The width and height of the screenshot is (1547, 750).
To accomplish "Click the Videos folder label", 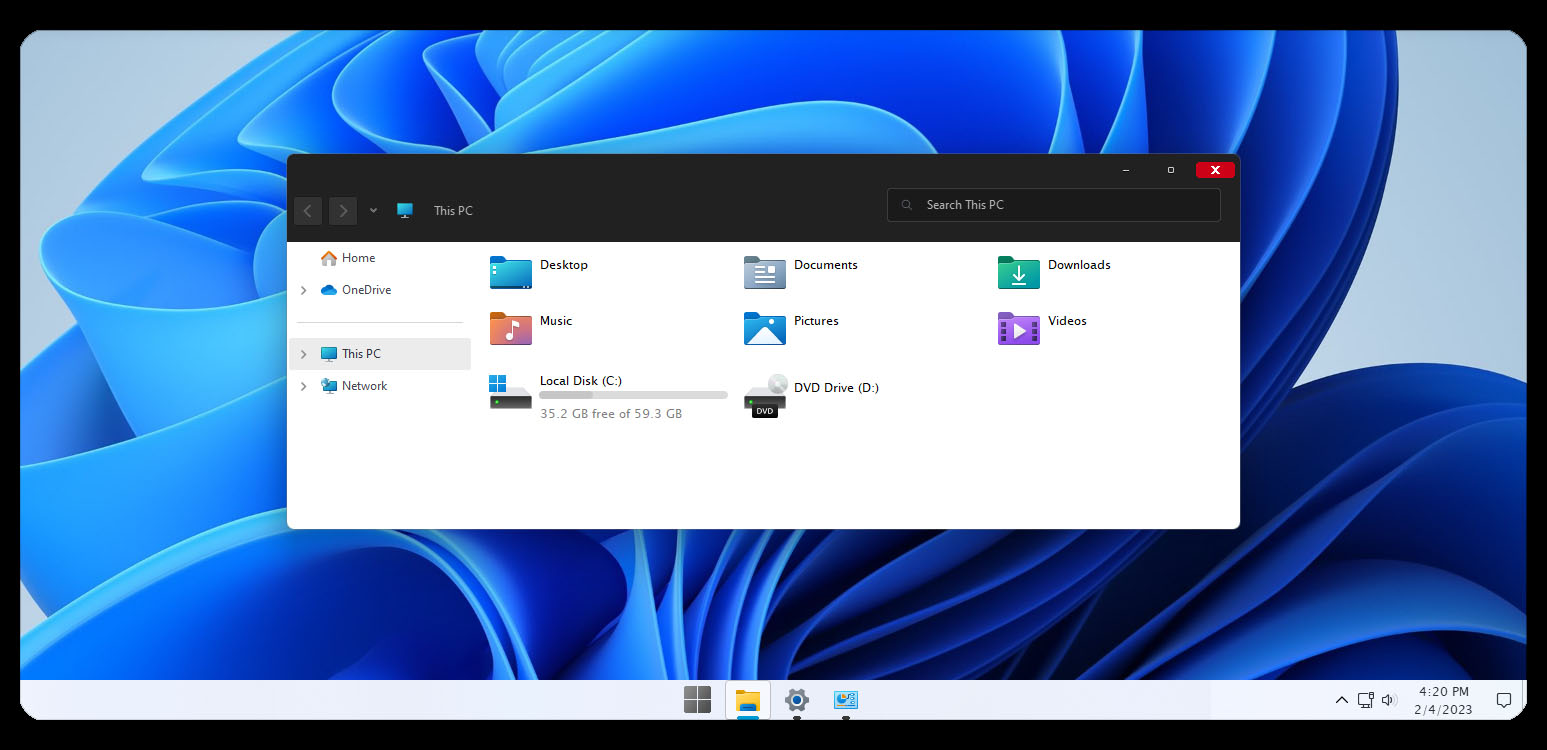I will coord(1067,321).
